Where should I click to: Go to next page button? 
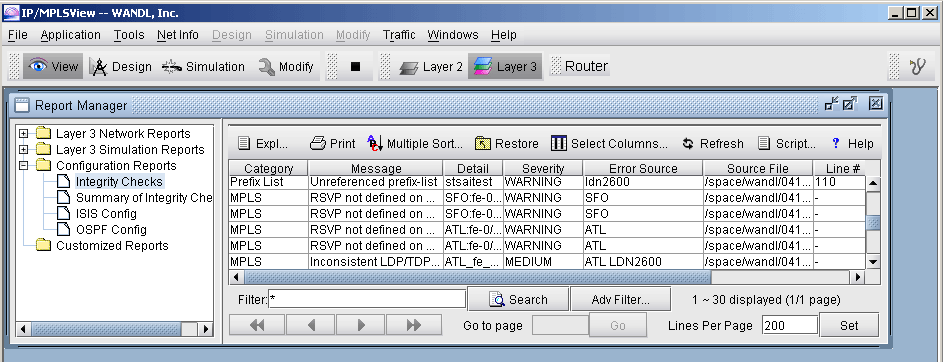pyautogui.click(x=361, y=325)
